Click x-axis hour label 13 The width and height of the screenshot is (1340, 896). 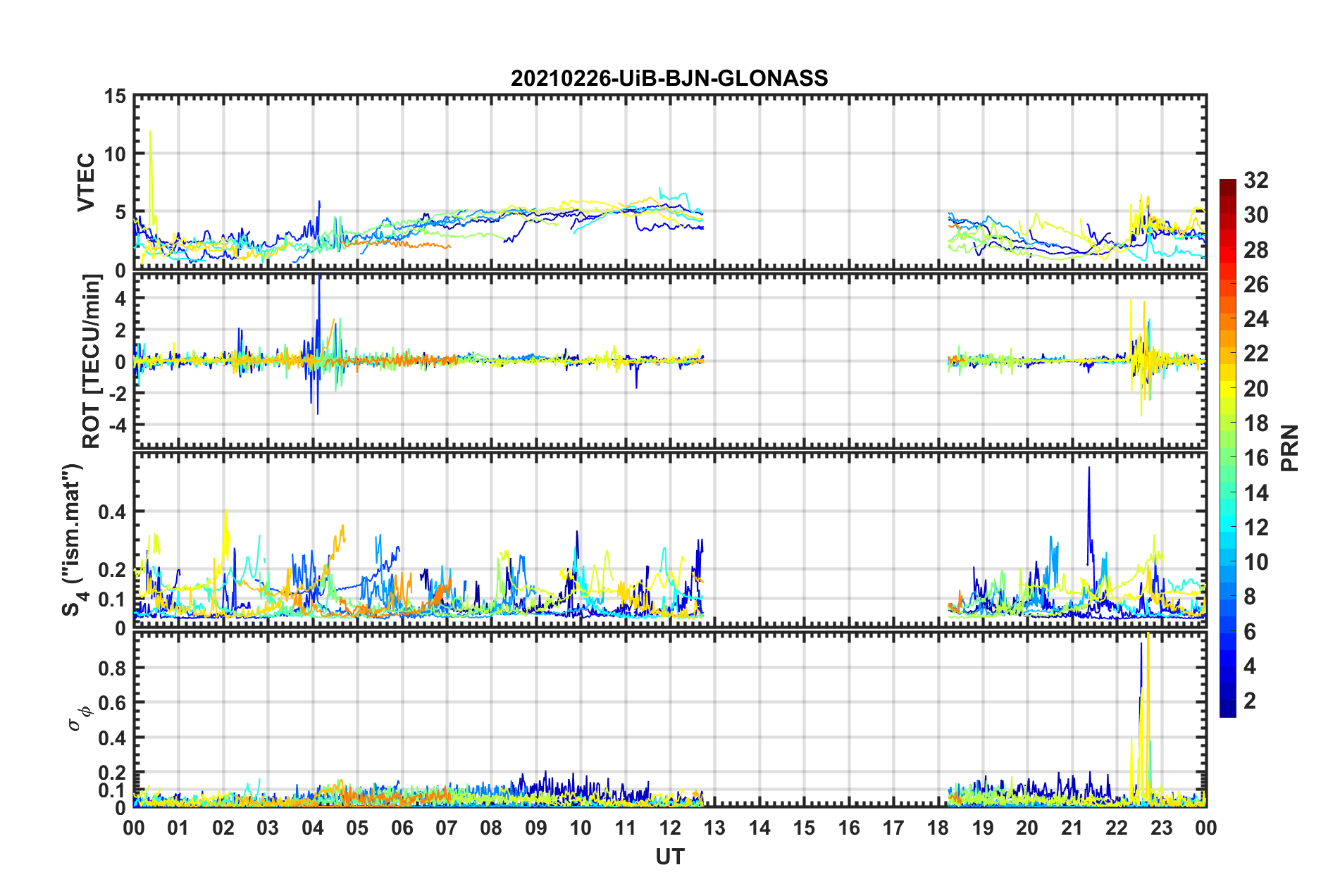715,828
